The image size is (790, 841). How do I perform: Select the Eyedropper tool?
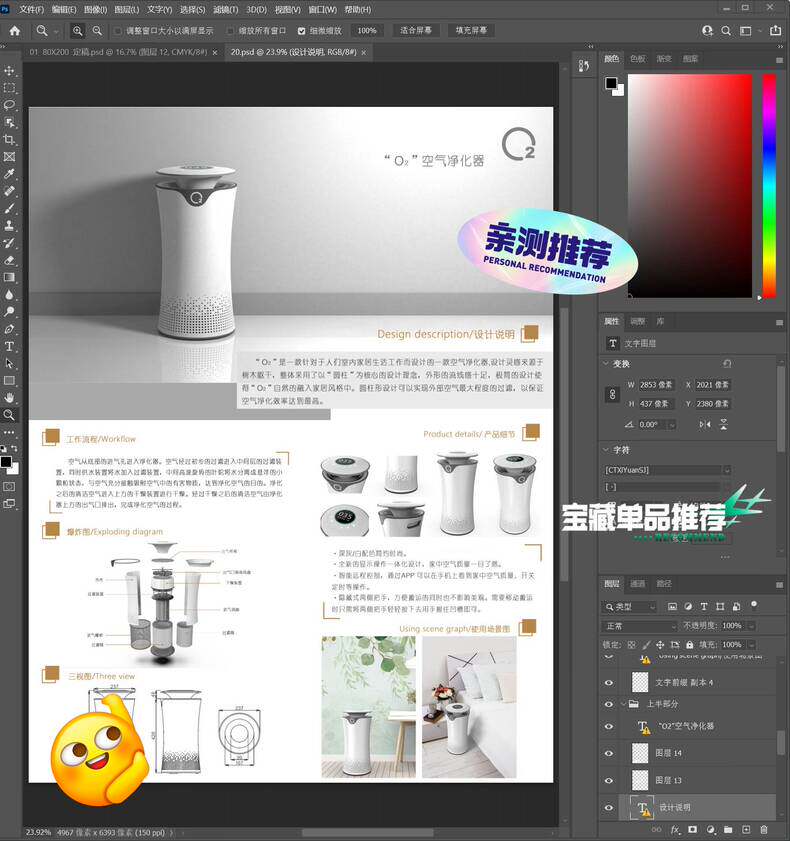9,174
